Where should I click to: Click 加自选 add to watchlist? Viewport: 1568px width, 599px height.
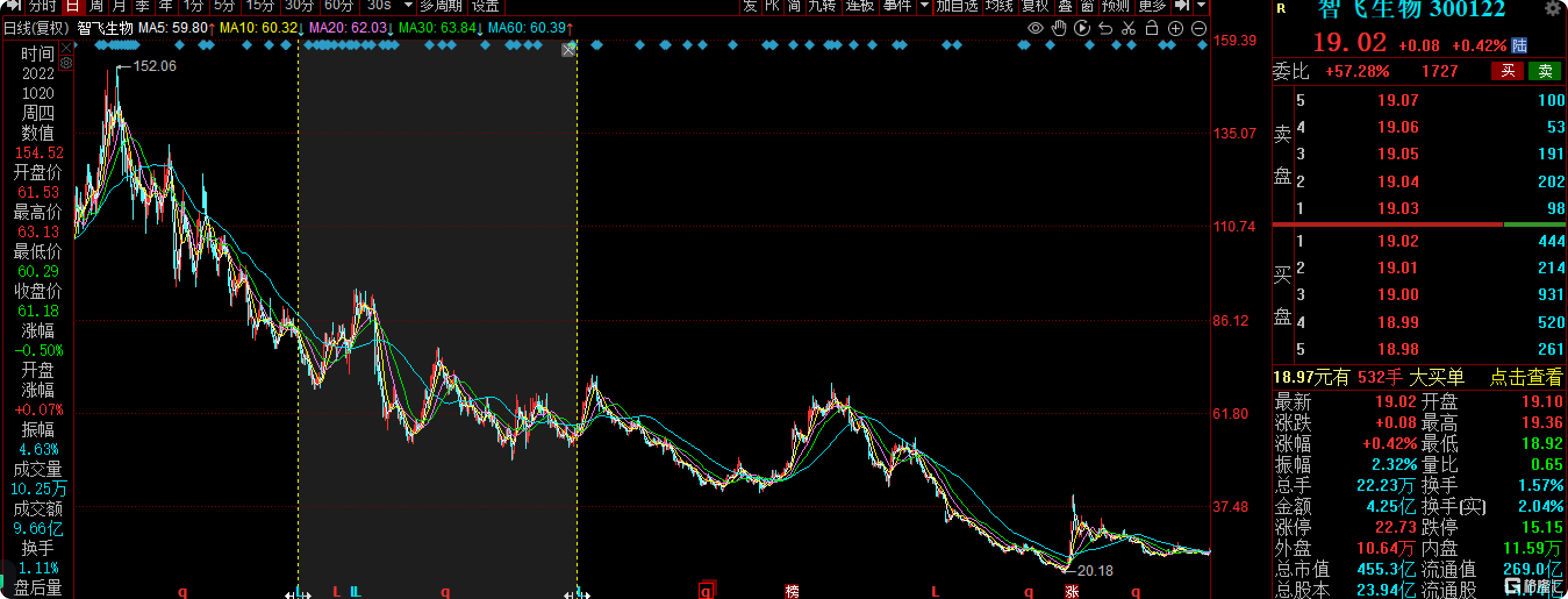[x=956, y=5]
